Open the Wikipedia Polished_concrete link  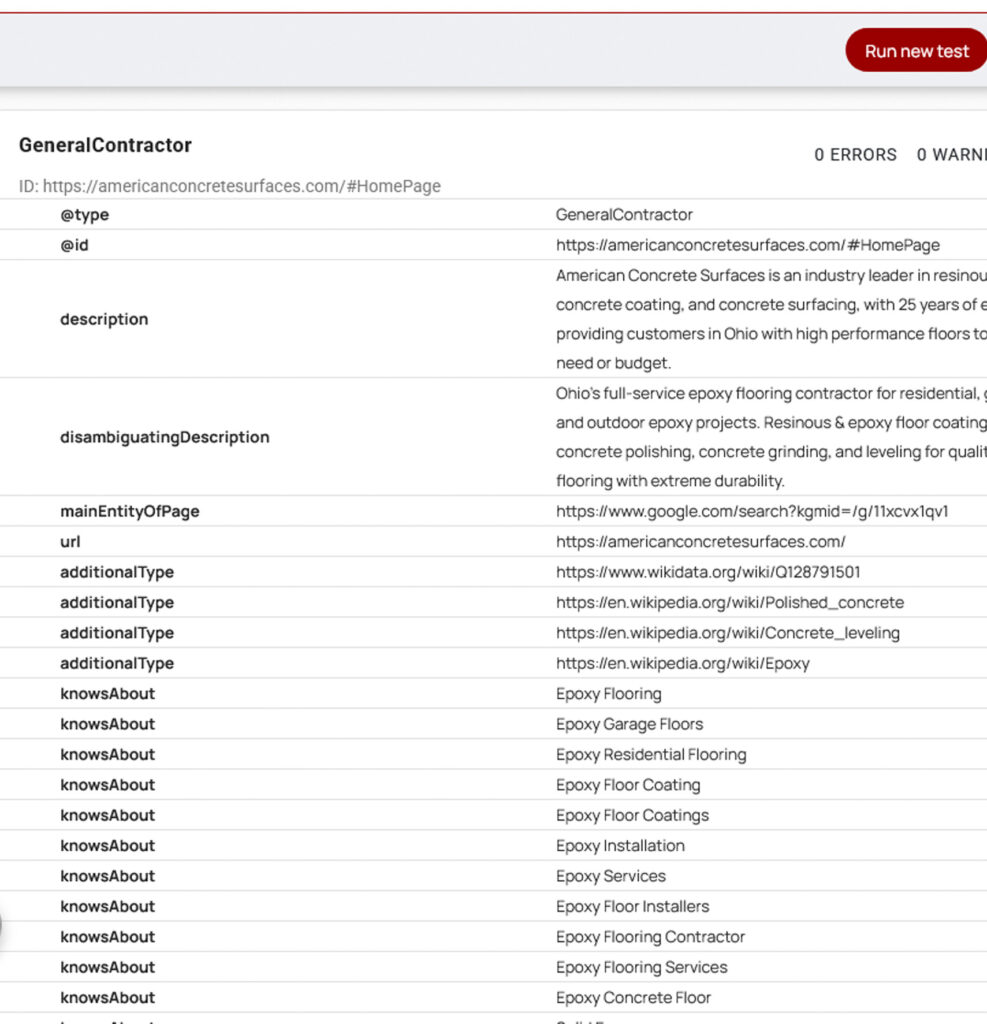[x=730, y=602]
